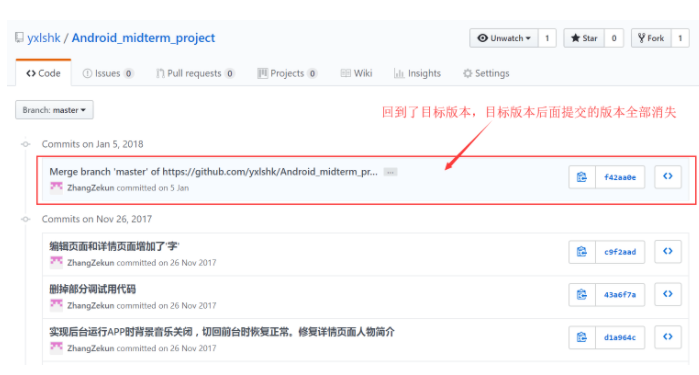Open the repository Settings tab
699x375 pixels.
[x=486, y=73]
